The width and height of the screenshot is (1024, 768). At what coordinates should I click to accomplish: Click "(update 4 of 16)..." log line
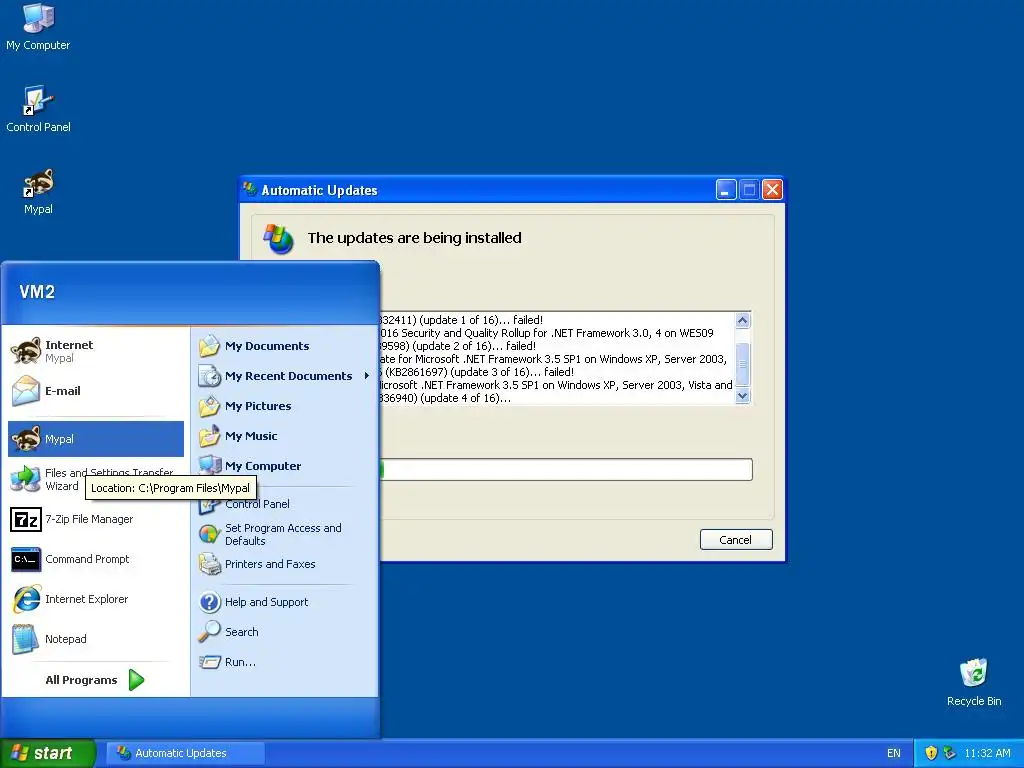(465, 398)
